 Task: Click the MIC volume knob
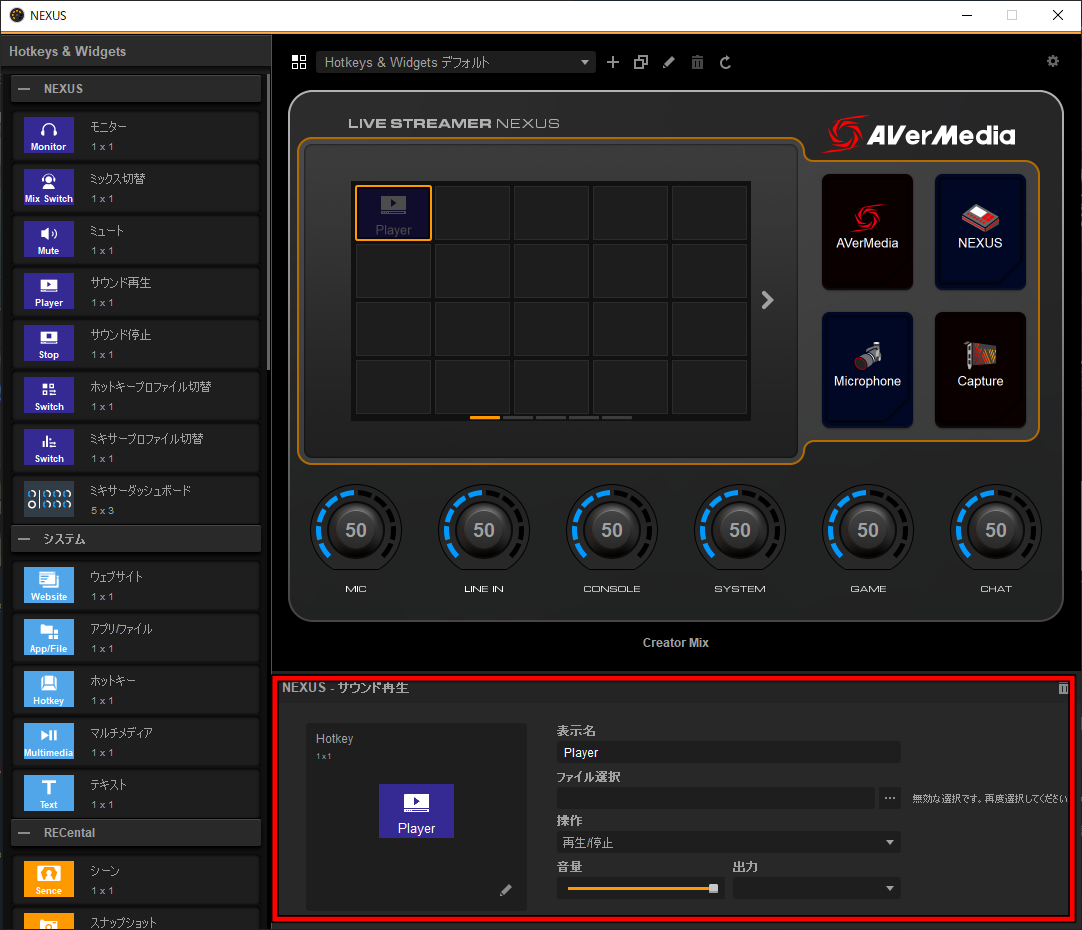[x=356, y=529]
